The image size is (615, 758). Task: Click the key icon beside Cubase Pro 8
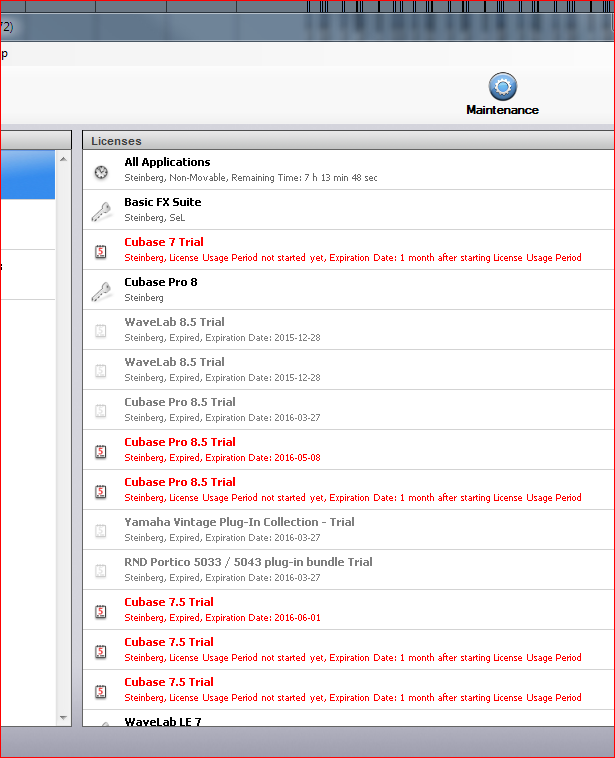[101, 292]
